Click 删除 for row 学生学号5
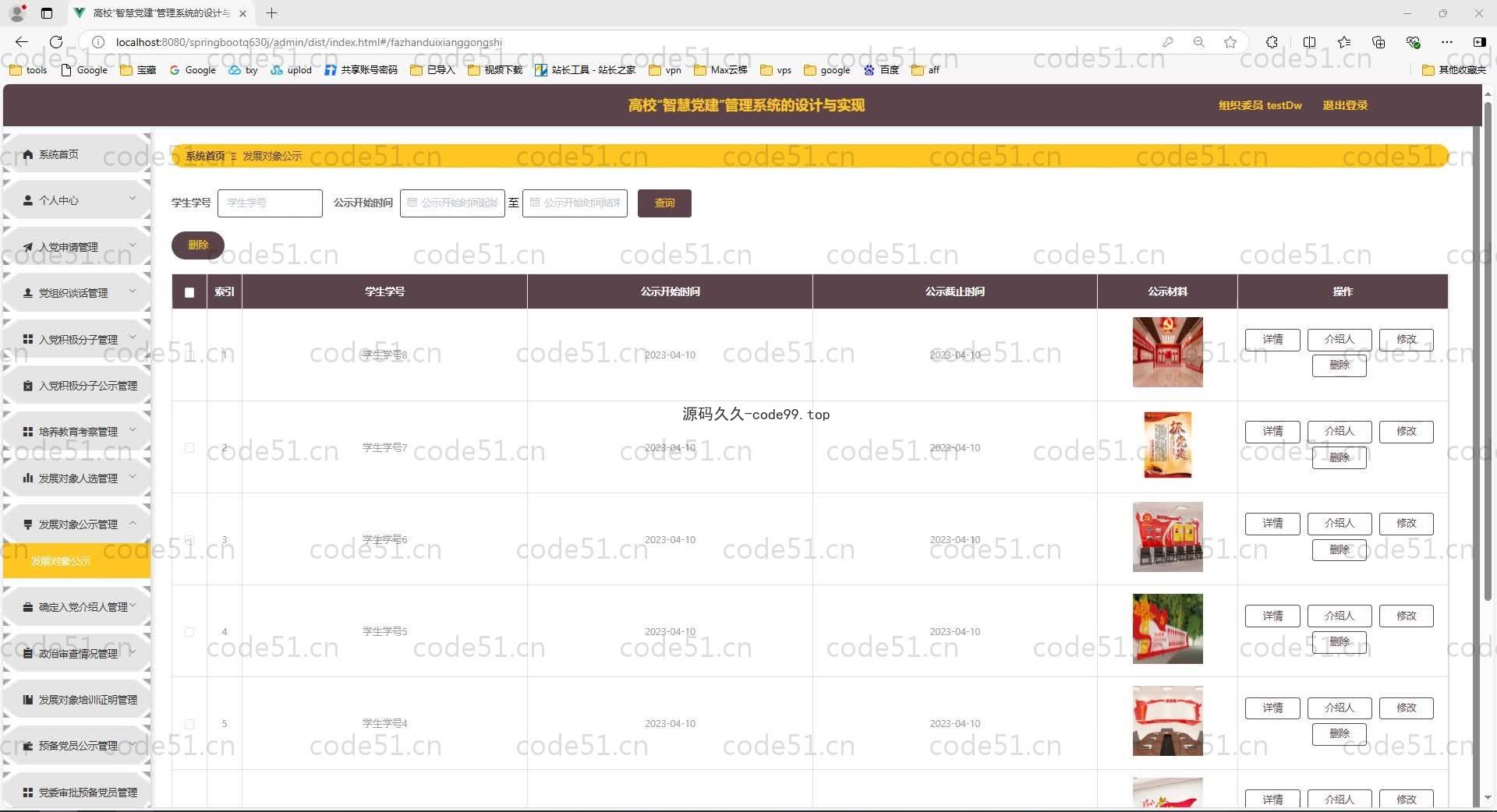 point(1339,641)
